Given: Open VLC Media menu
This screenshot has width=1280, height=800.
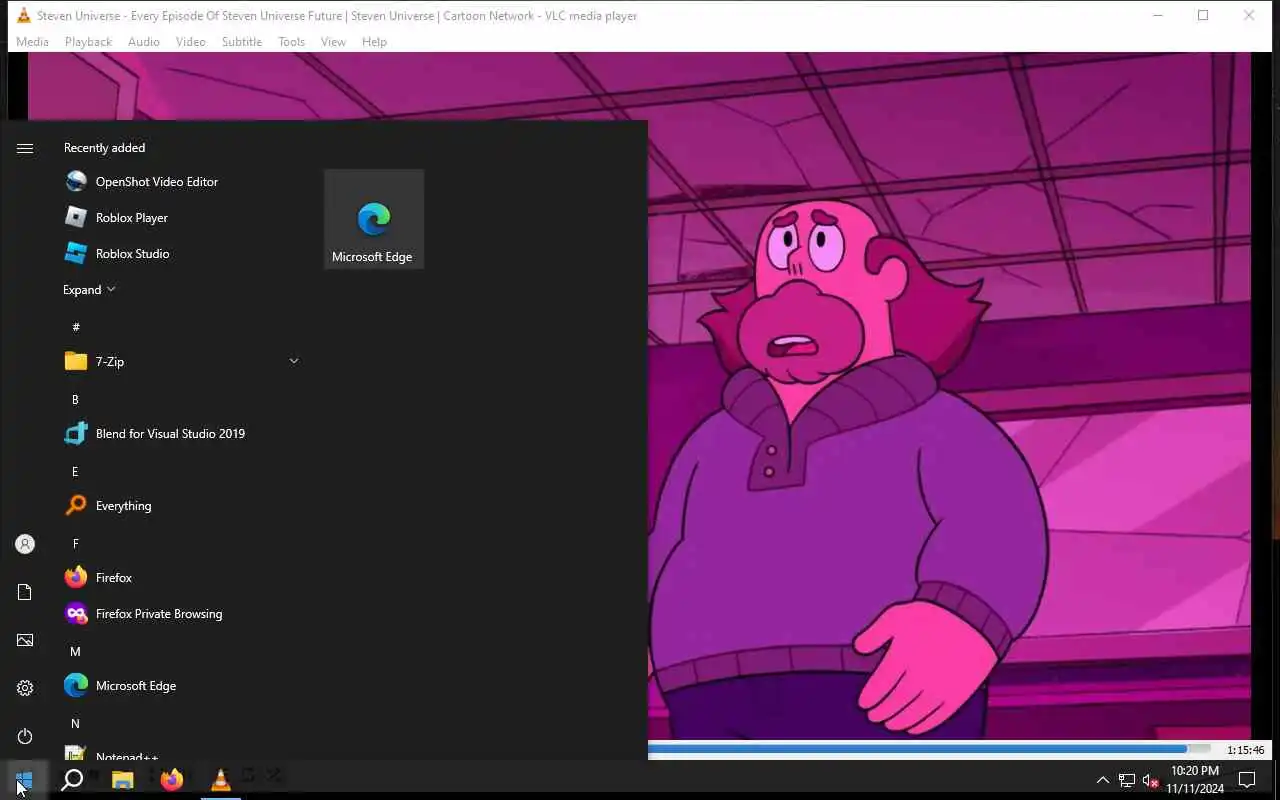Looking at the screenshot, I should (x=32, y=42).
